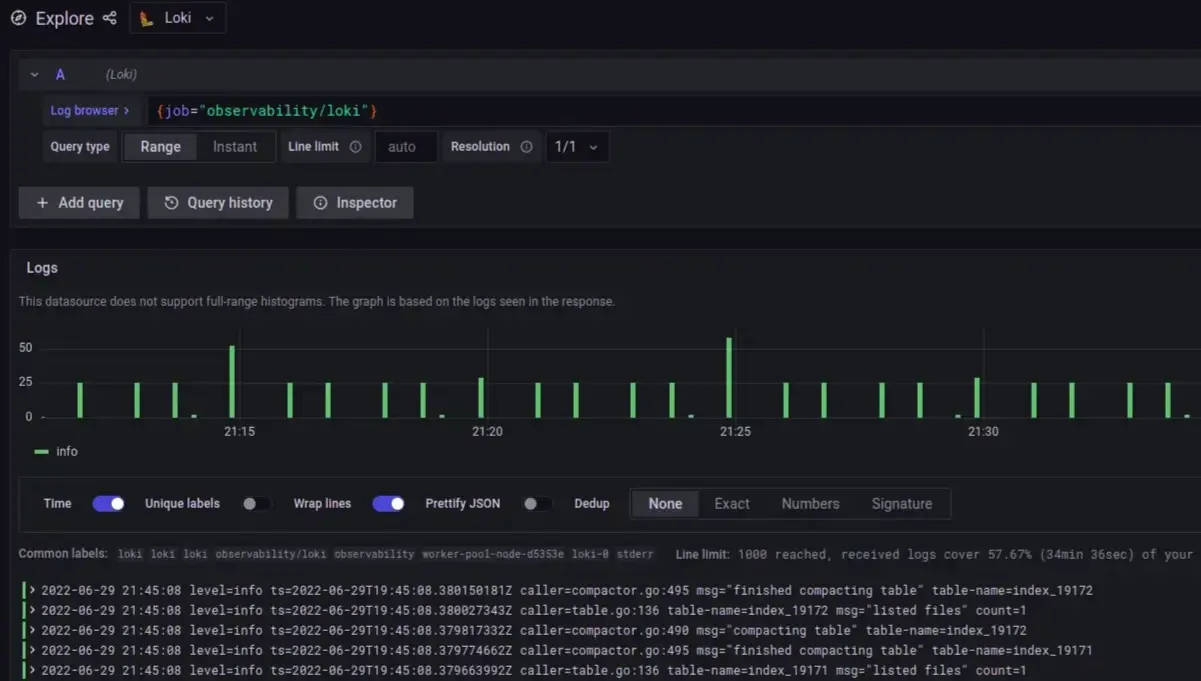Click the tallest histogram bar near 21:25
Screen dimensions: 1201x681
(x=729, y=378)
